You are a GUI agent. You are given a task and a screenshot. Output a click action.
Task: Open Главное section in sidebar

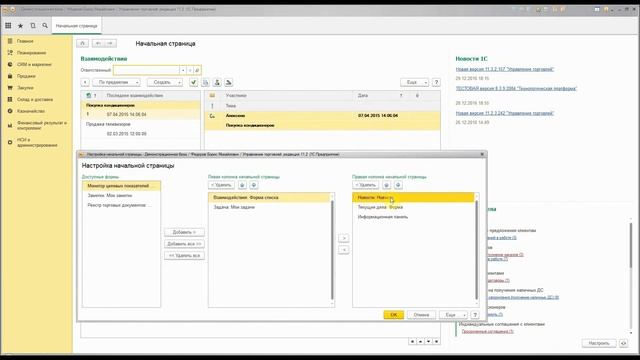[25, 41]
